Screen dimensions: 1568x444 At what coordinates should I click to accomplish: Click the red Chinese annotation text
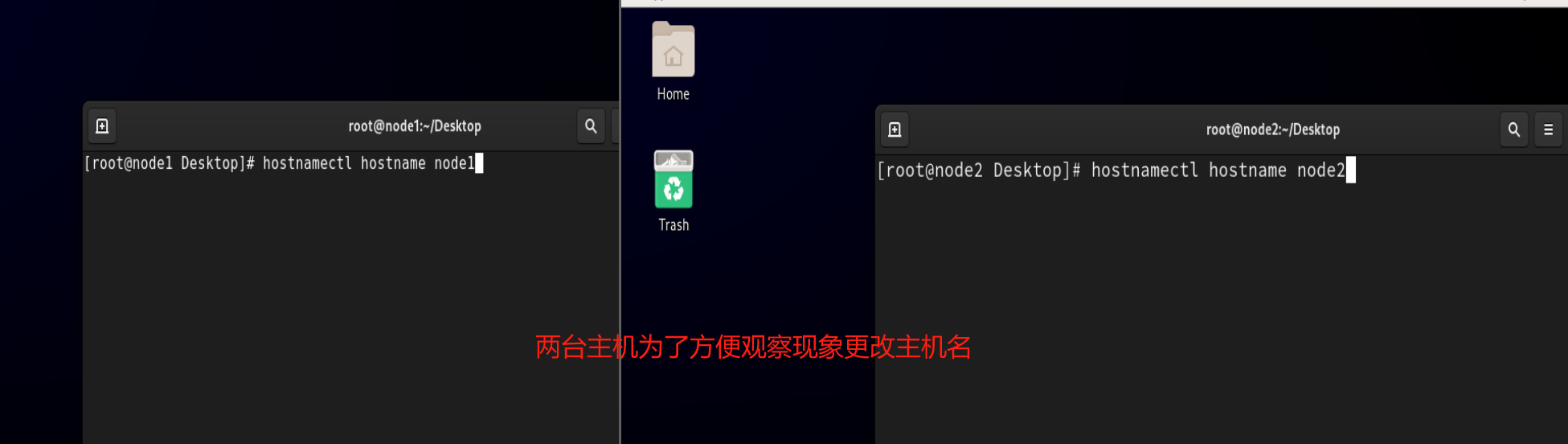[x=753, y=347]
